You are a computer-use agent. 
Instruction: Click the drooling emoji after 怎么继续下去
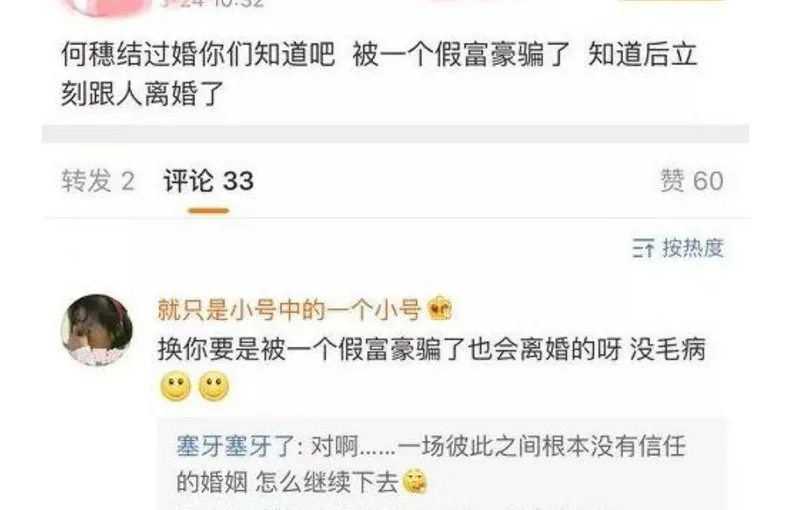pyautogui.click(x=415, y=481)
